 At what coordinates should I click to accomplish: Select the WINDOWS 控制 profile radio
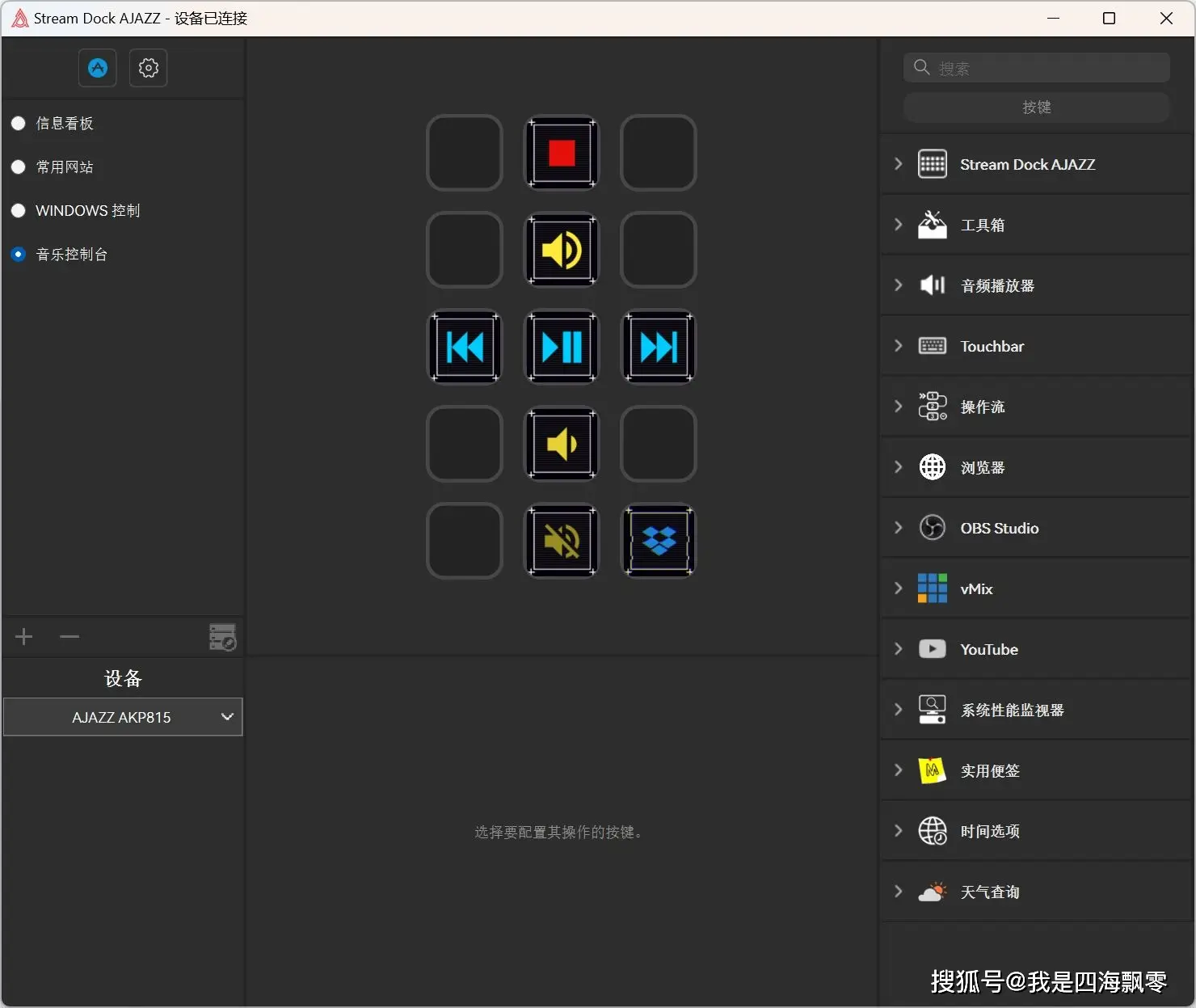click(x=19, y=211)
